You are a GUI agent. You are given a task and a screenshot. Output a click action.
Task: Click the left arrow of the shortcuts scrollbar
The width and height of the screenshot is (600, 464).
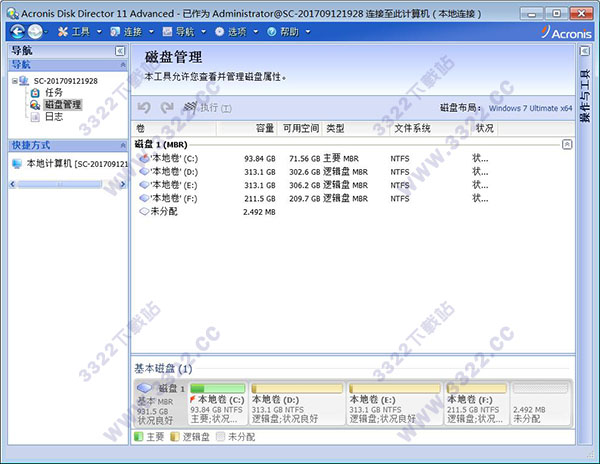(x=13, y=184)
